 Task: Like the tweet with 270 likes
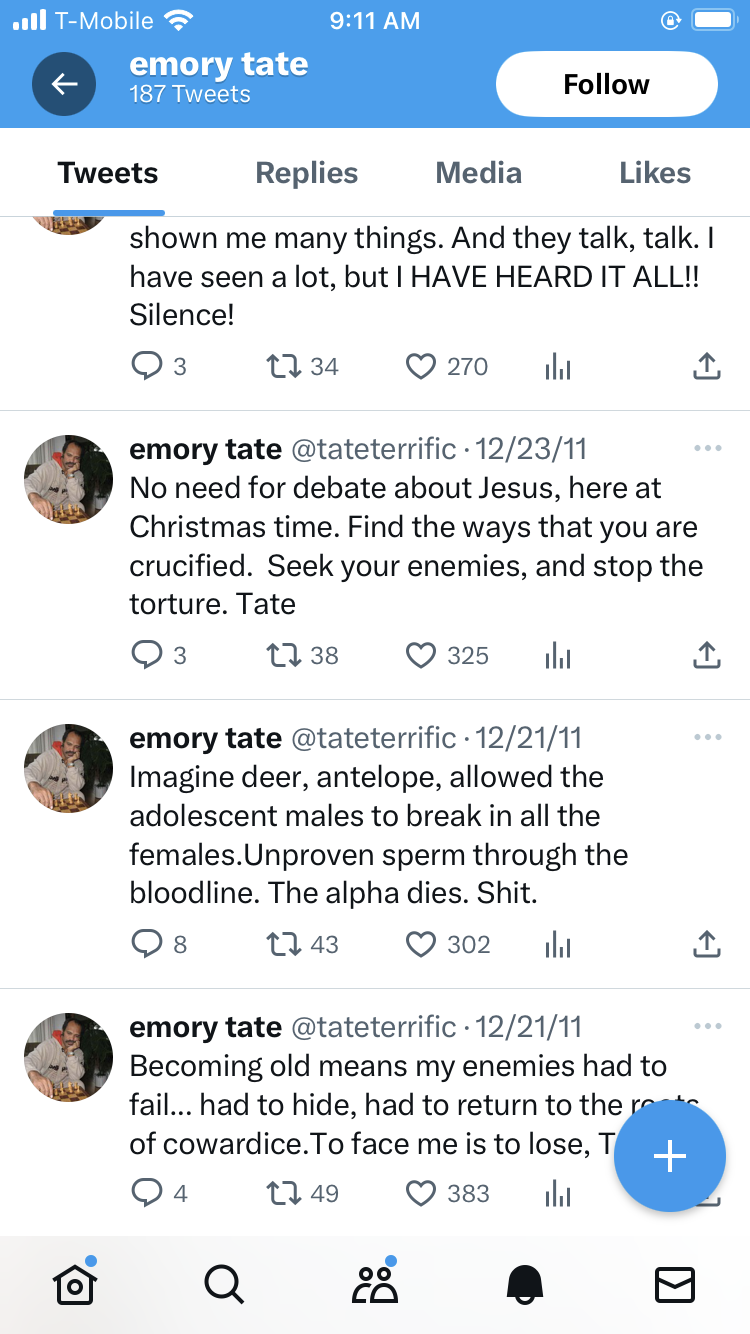pos(421,367)
